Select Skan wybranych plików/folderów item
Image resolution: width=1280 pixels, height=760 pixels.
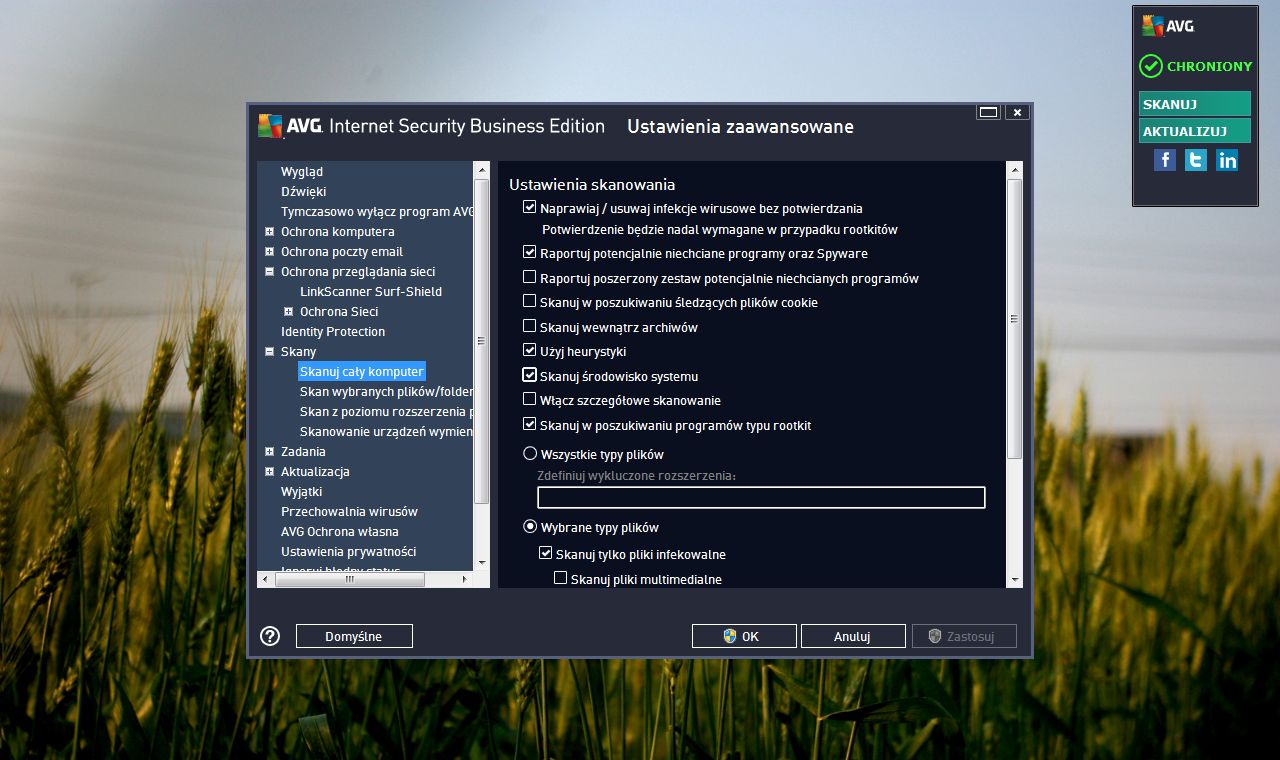(386, 392)
